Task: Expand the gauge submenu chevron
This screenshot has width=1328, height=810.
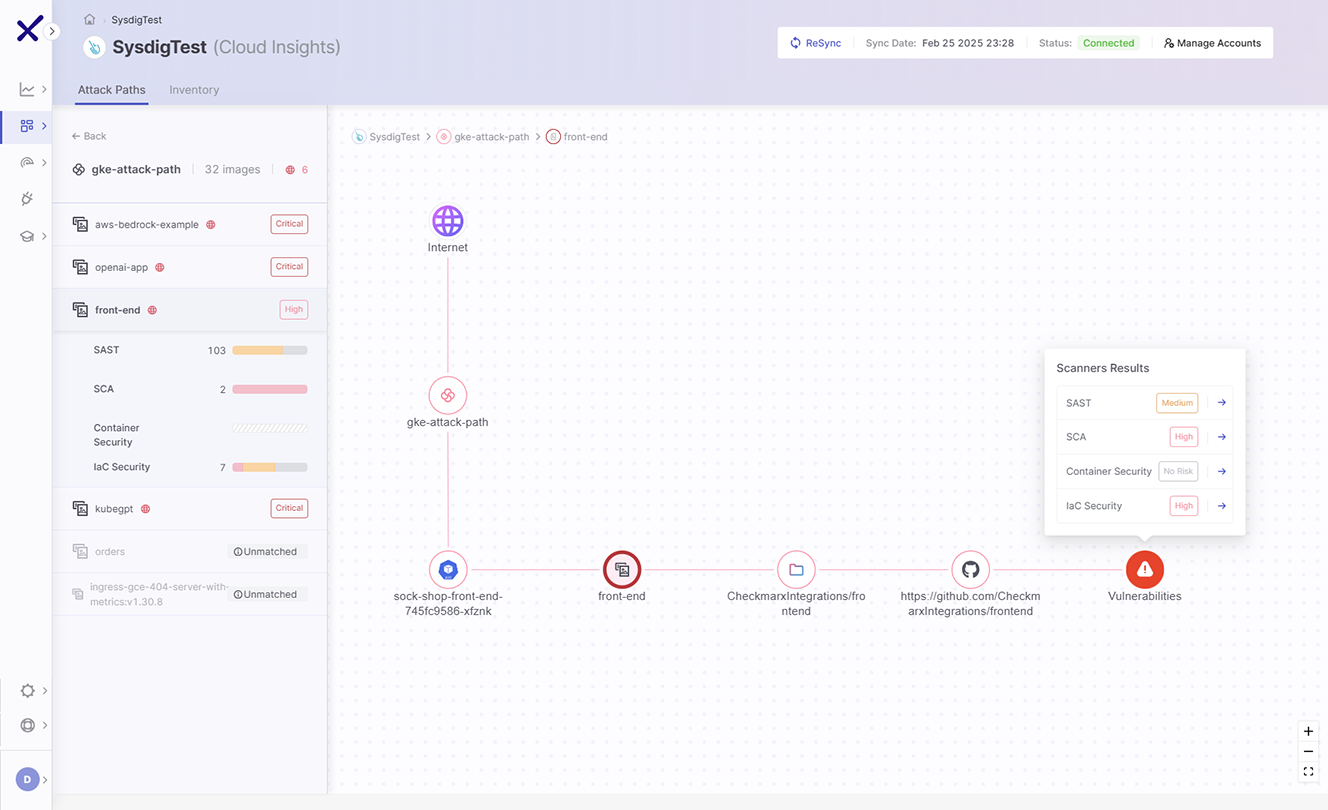Action: [44, 162]
